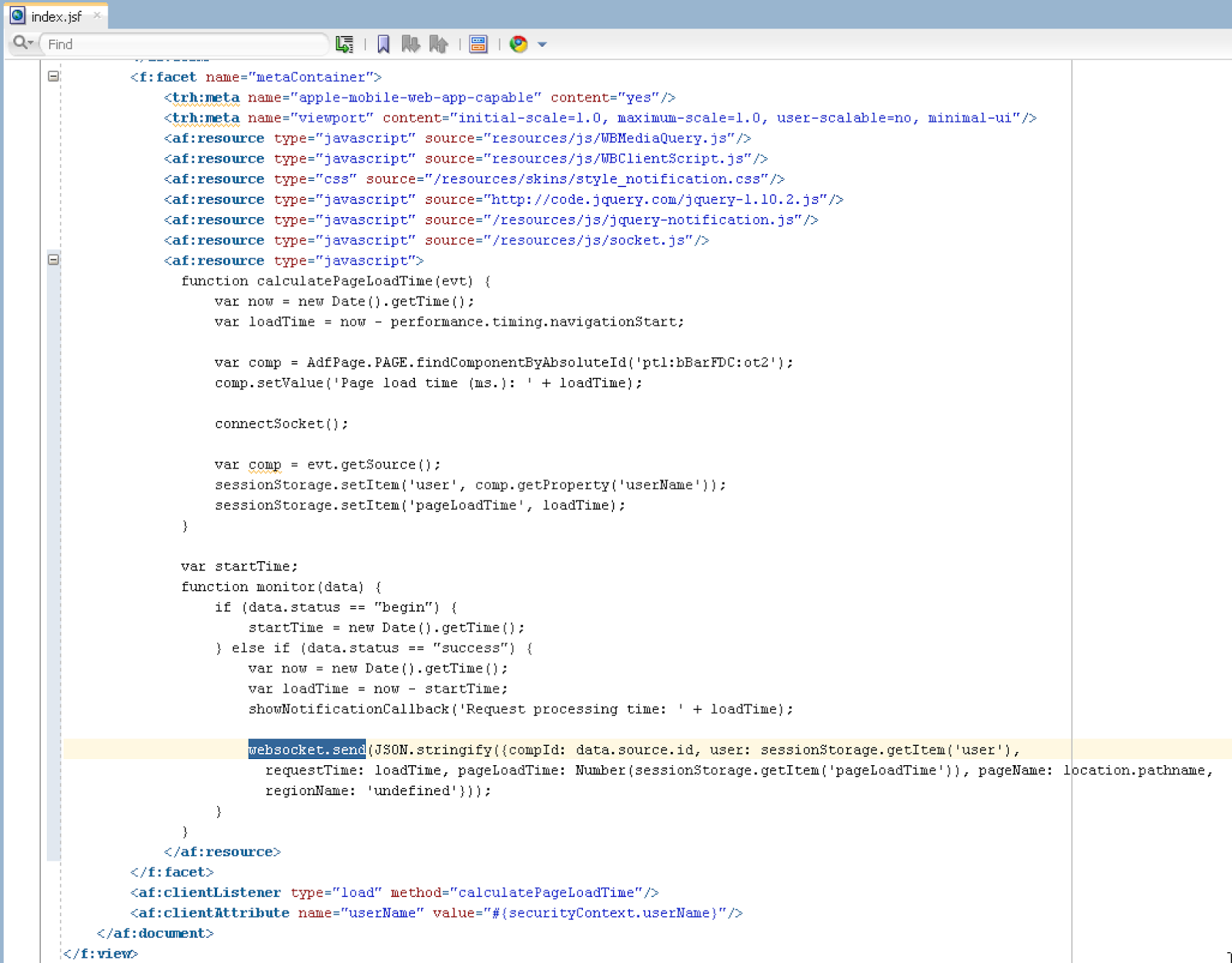The image size is (1232, 963).
Task: Go to the previous bookmark icon
Action: pyautogui.click(x=439, y=44)
